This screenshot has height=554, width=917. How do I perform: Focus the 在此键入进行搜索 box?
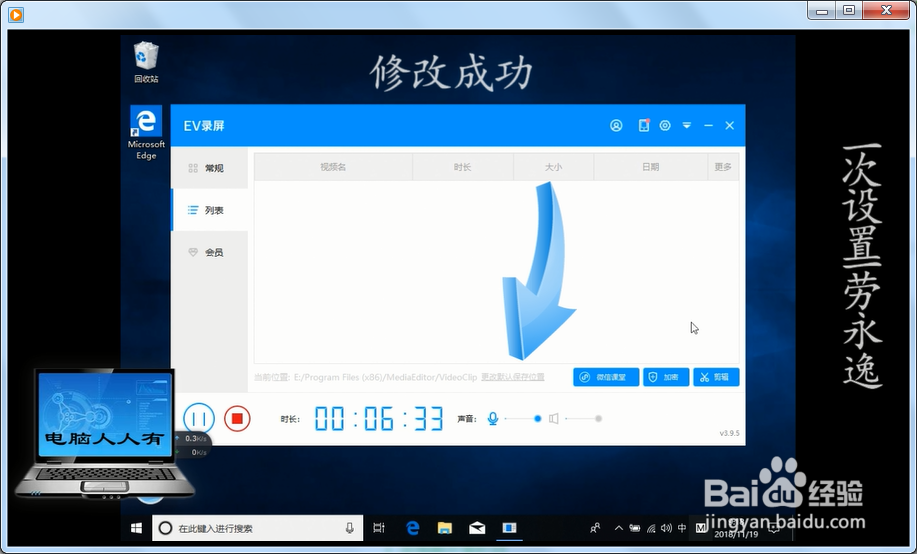point(257,528)
